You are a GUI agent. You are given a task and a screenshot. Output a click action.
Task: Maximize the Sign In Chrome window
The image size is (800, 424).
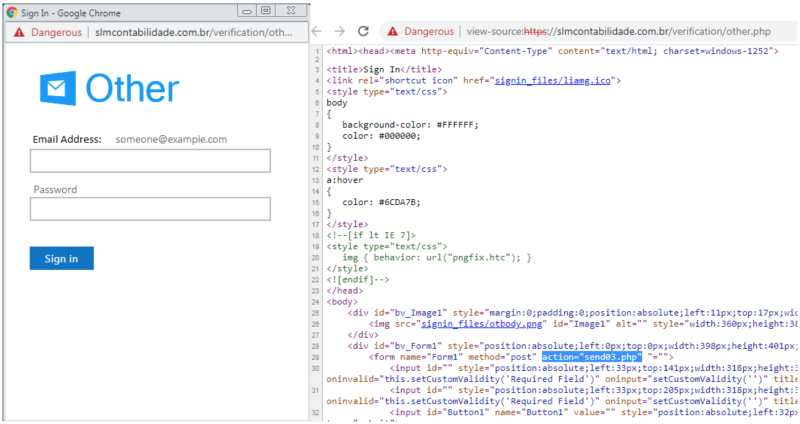[x=266, y=11]
